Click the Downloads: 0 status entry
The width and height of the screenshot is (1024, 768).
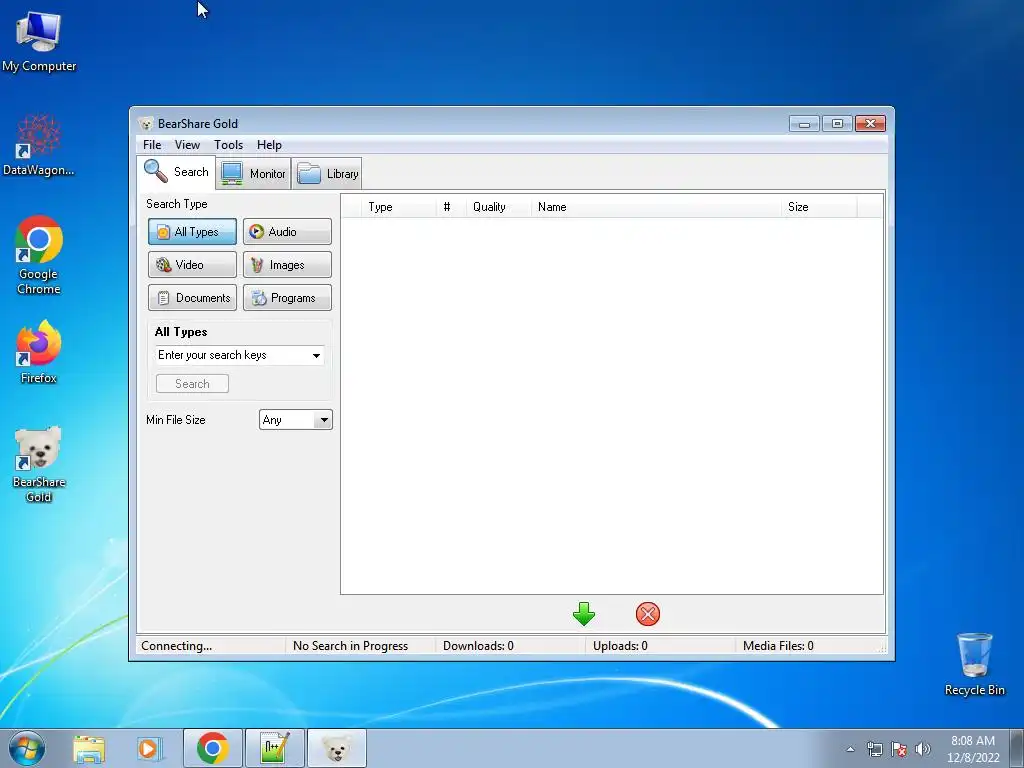(478, 646)
